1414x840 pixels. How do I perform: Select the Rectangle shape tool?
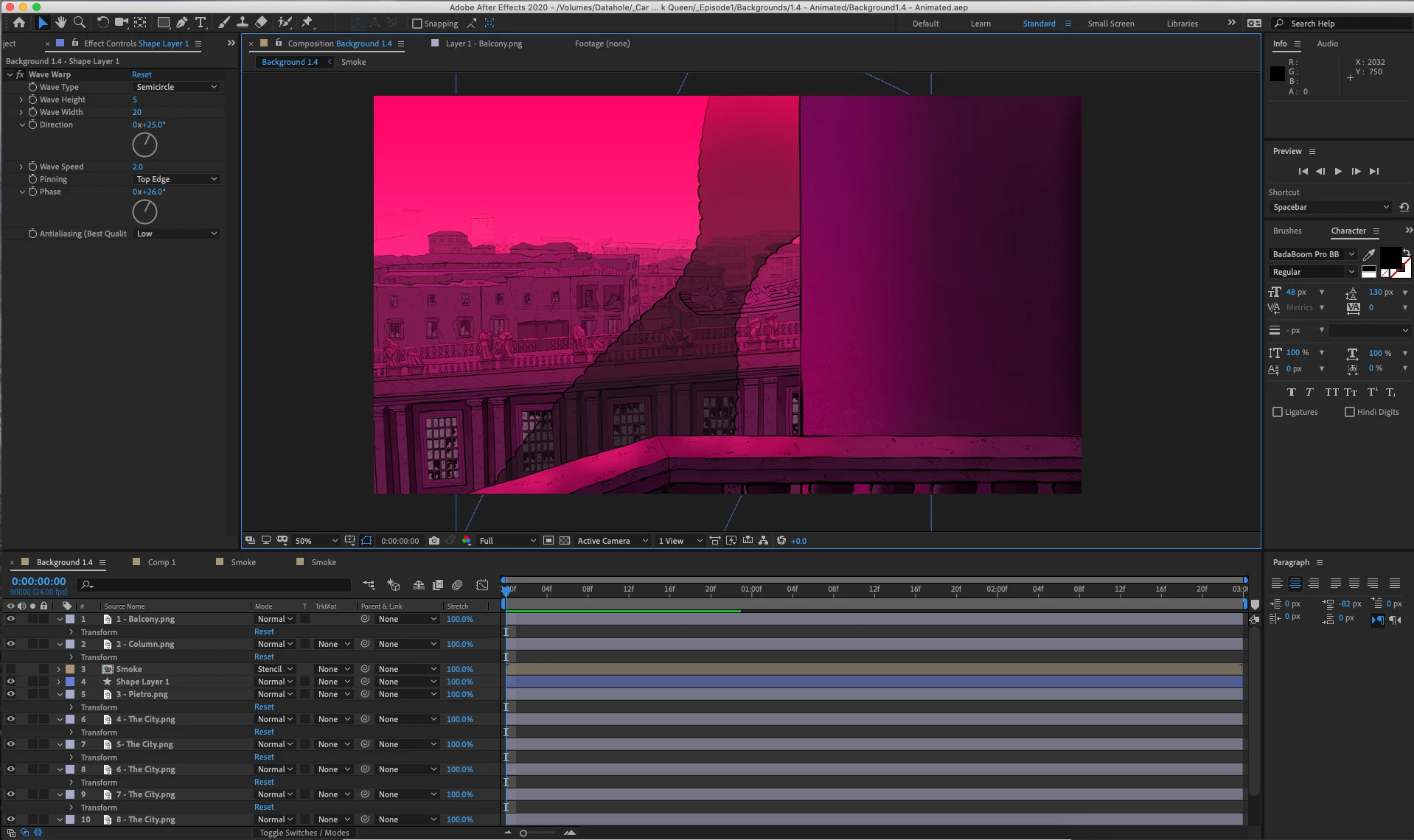pos(163,23)
